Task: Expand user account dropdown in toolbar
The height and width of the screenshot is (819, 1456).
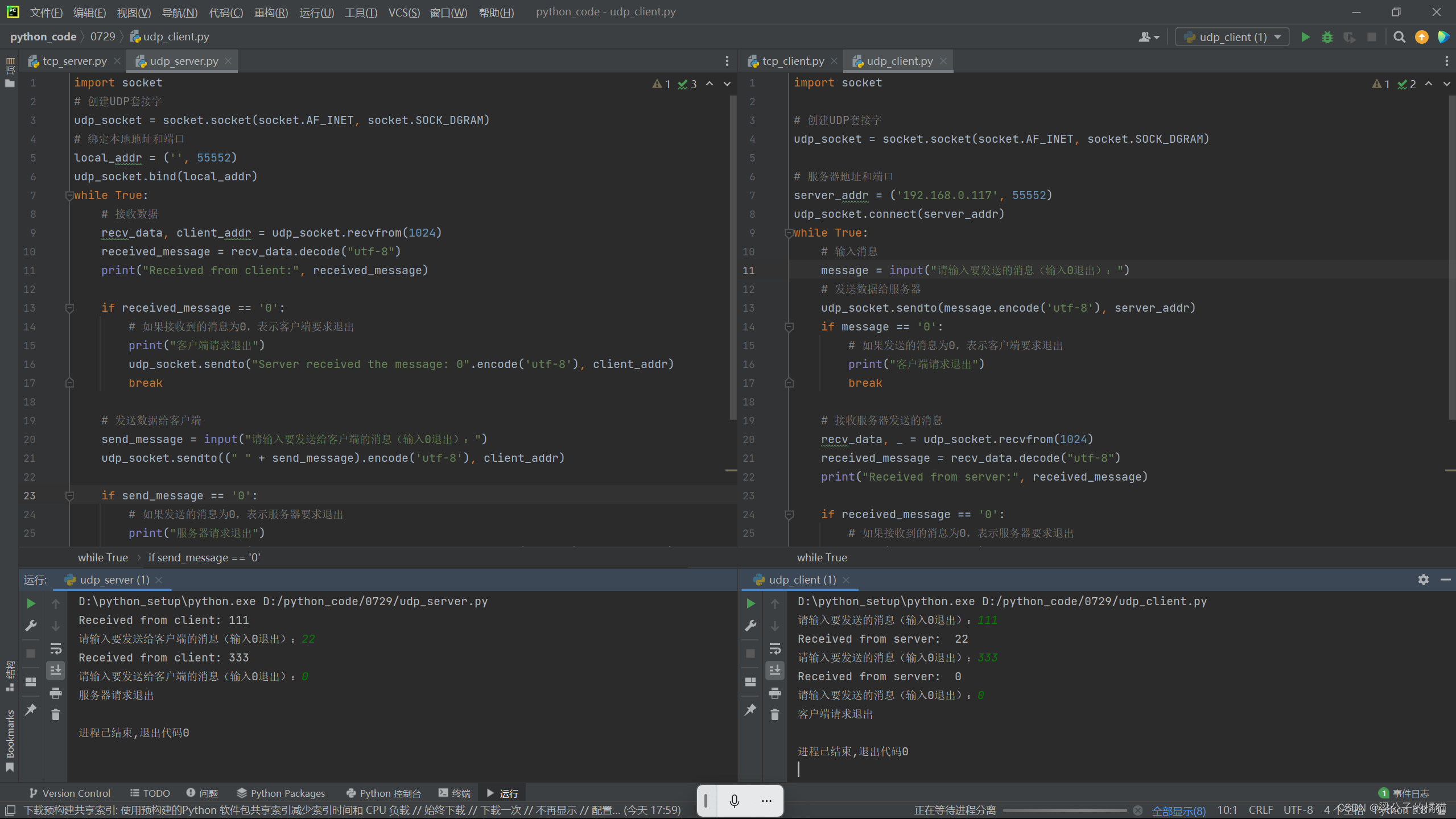Action: 1149,37
